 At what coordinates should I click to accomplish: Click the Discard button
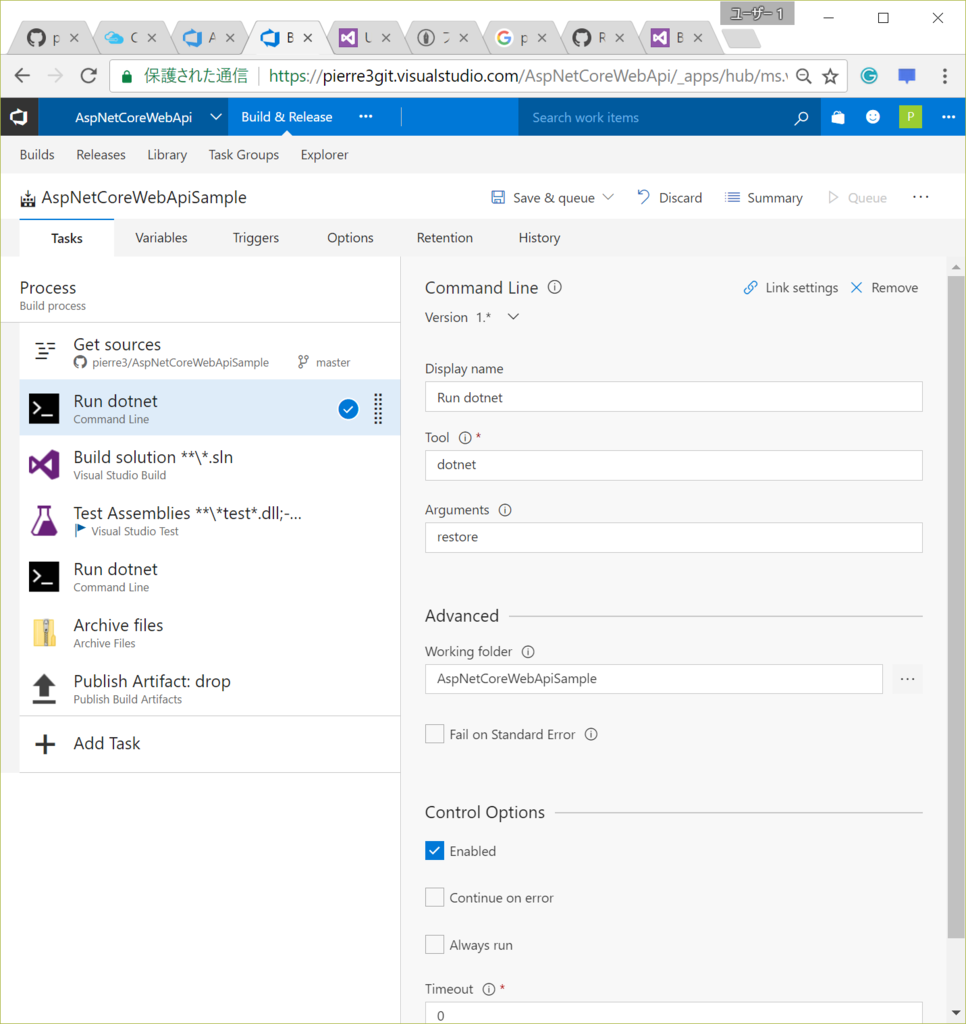[669, 197]
